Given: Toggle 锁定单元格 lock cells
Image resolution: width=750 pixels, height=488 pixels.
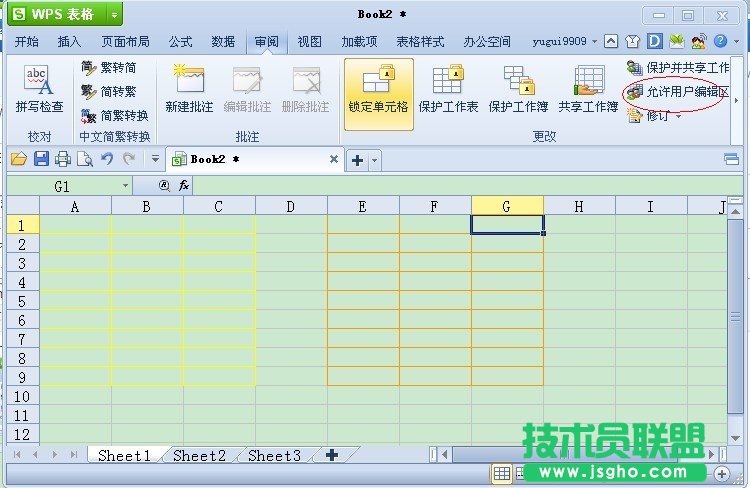Looking at the screenshot, I should point(378,94).
